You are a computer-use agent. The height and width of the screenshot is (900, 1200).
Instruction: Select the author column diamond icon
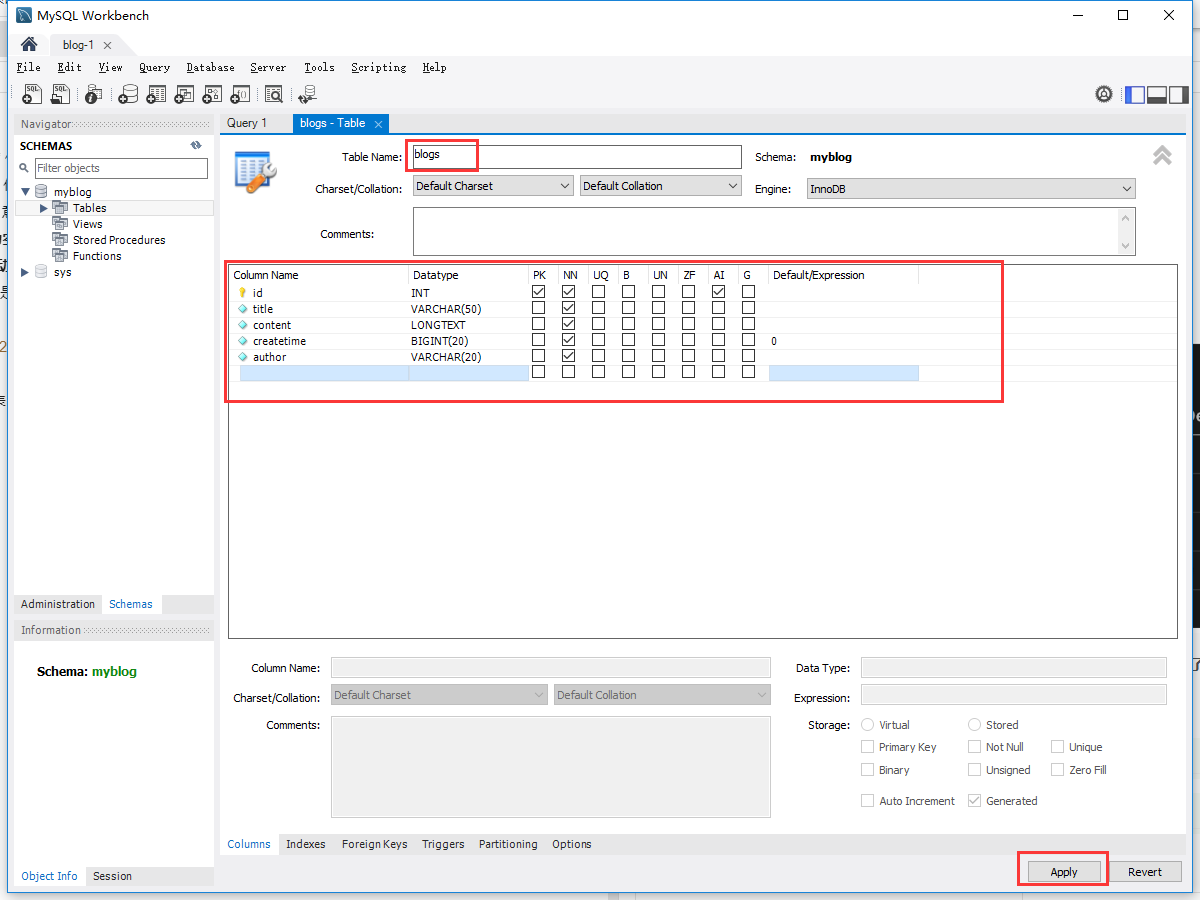242,357
